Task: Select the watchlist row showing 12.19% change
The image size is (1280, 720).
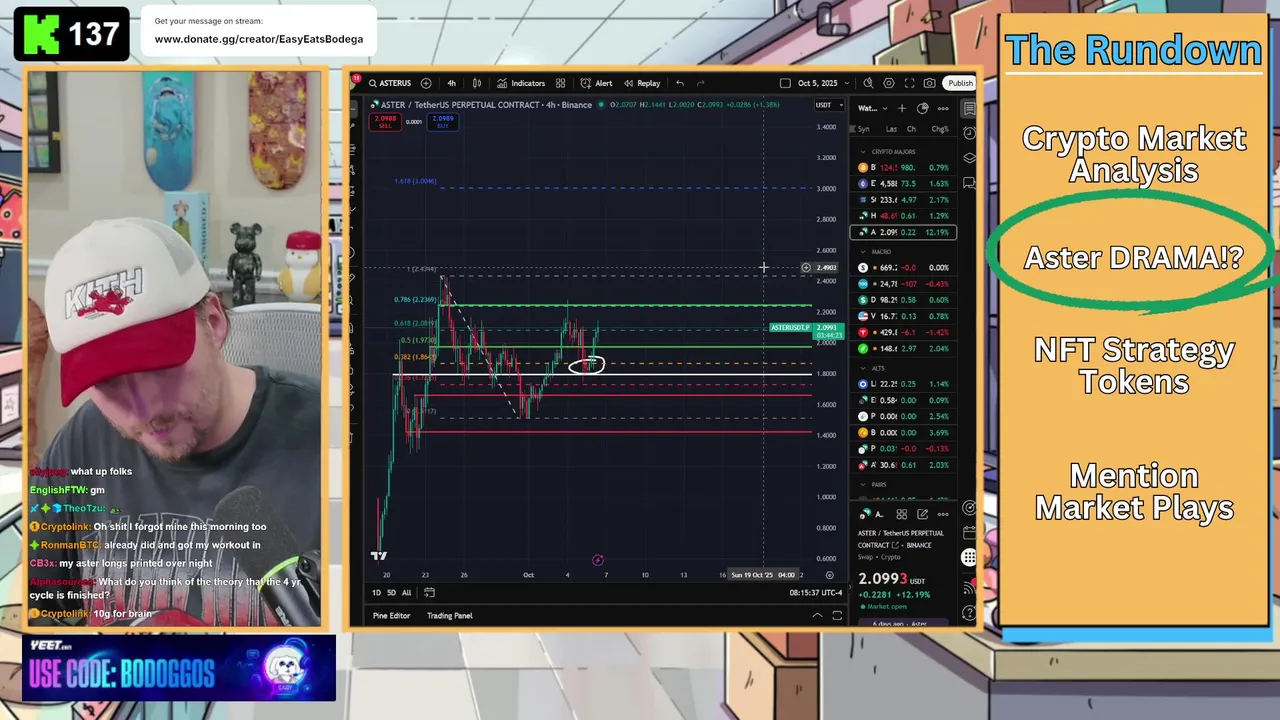Action: tap(903, 232)
